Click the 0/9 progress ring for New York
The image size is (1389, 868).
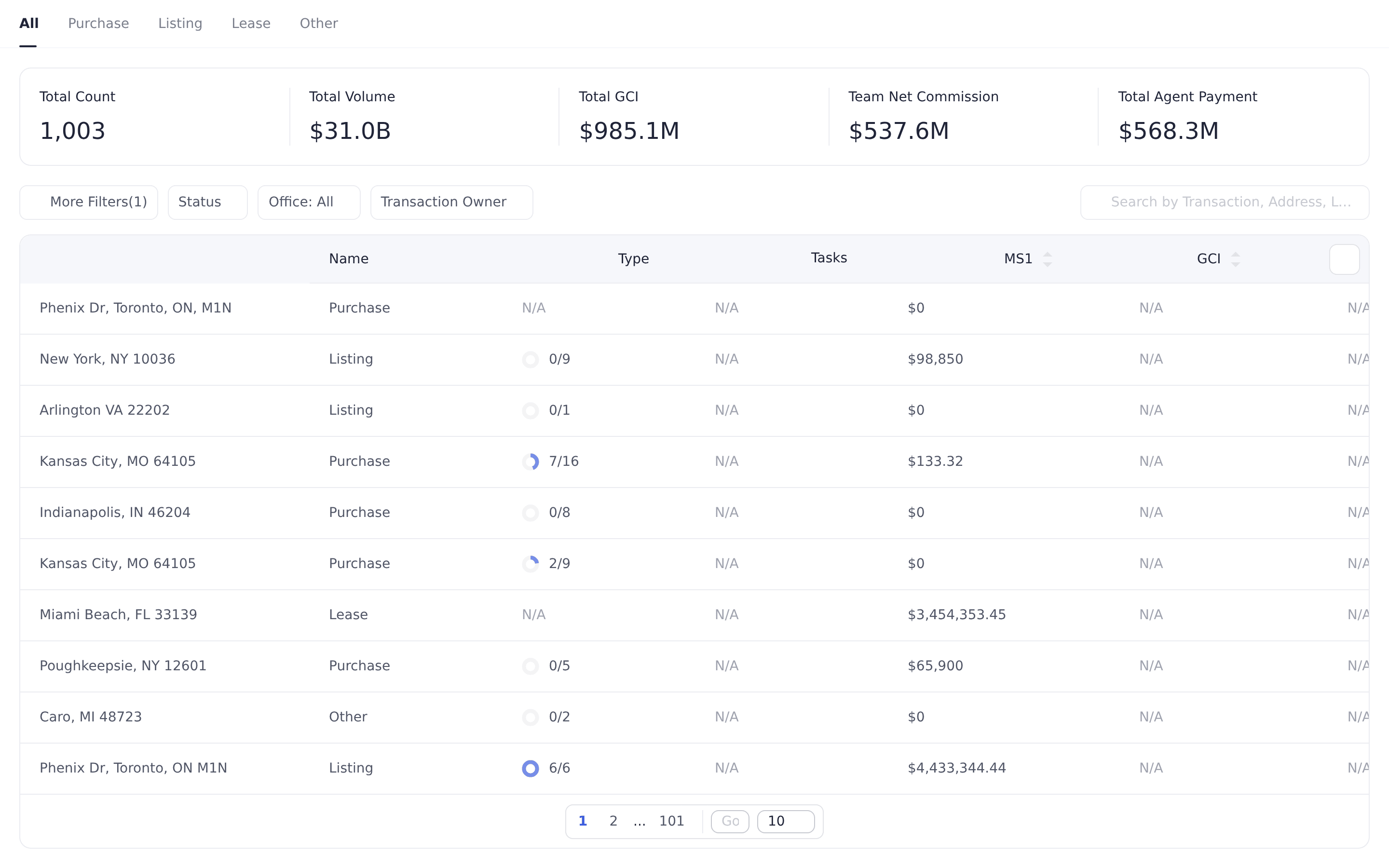[531, 359]
